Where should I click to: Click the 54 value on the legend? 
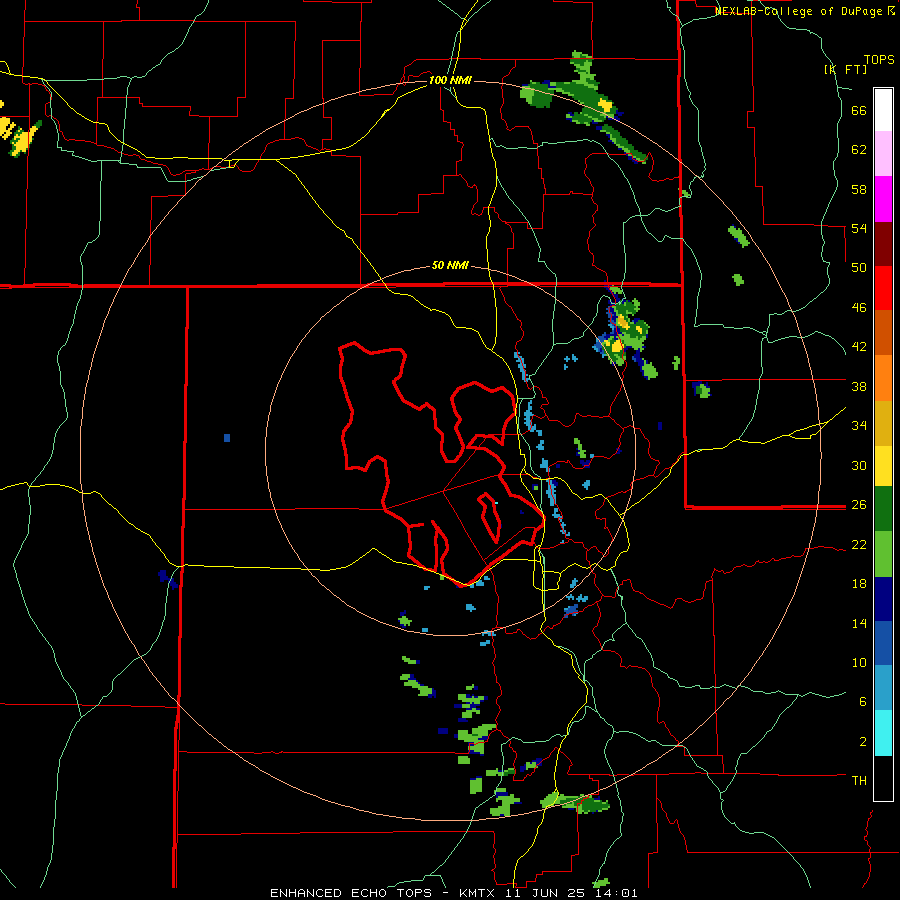[859, 228]
